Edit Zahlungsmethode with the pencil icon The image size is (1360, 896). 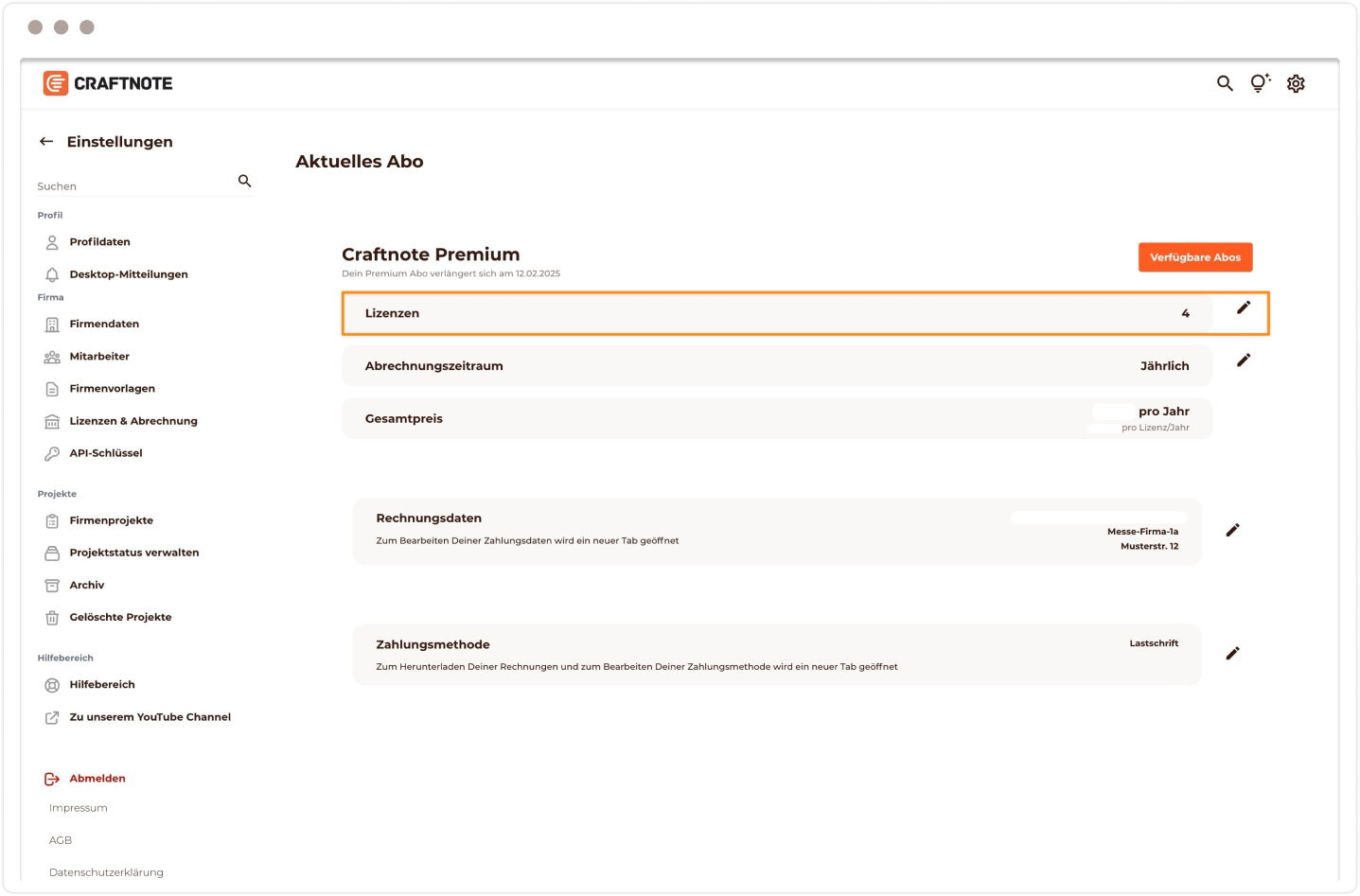(1232, 654)
